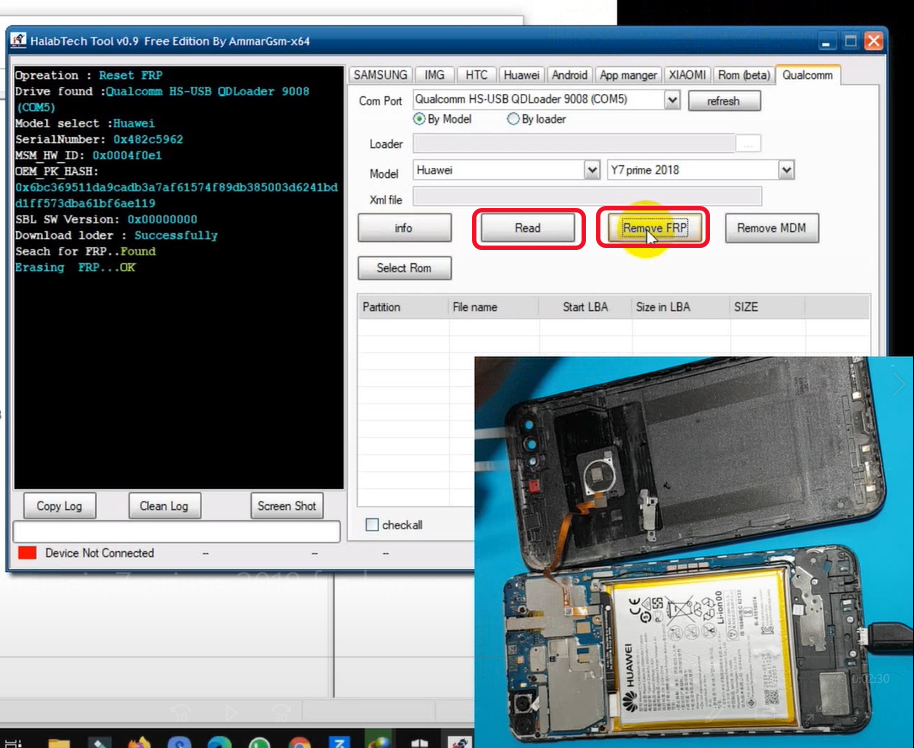
Task: Switch to the SAMSUNG tab
Action: (381, 75)
